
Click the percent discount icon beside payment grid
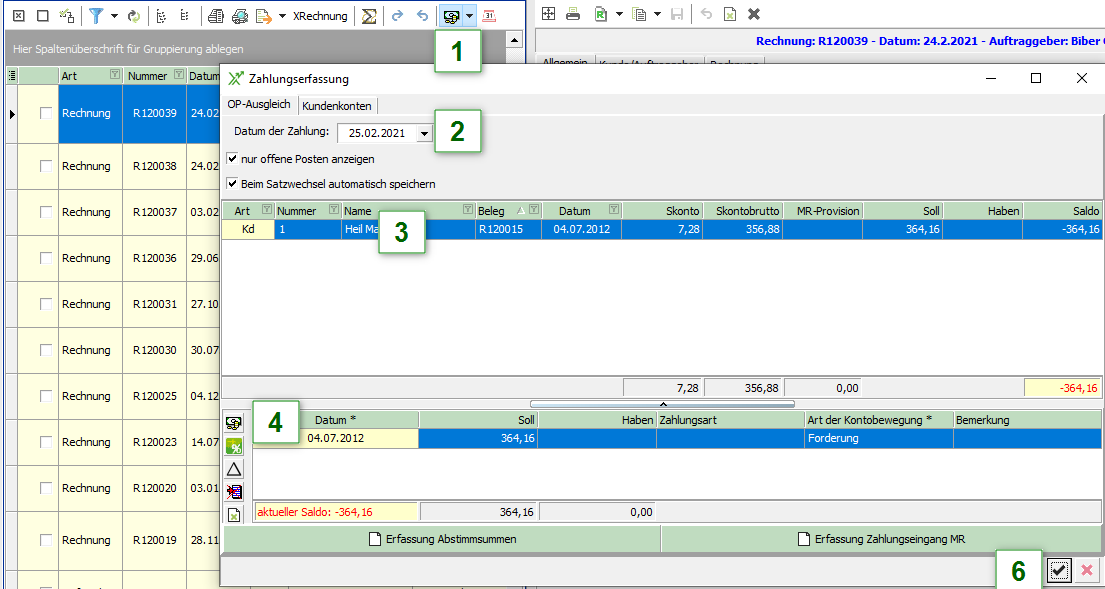point(234,446)
